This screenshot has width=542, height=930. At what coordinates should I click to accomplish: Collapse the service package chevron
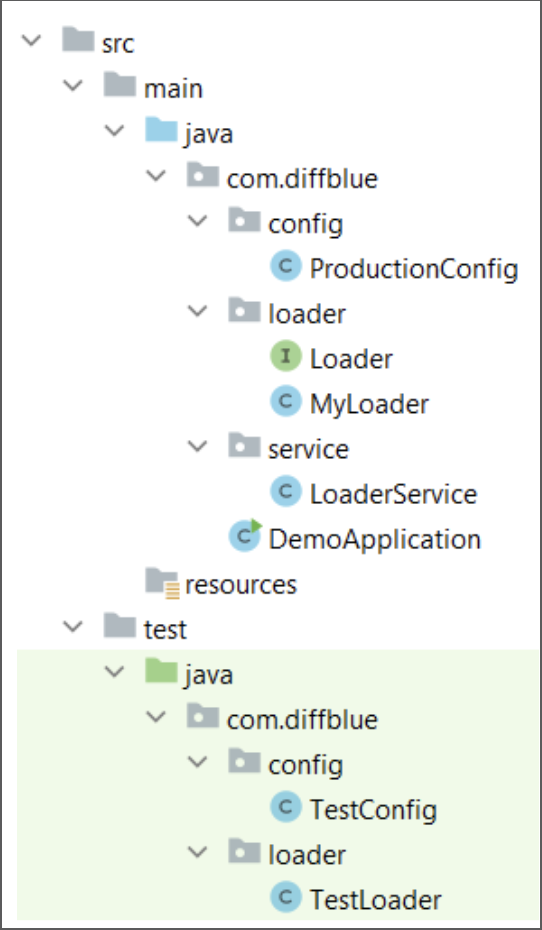point(197,447)
